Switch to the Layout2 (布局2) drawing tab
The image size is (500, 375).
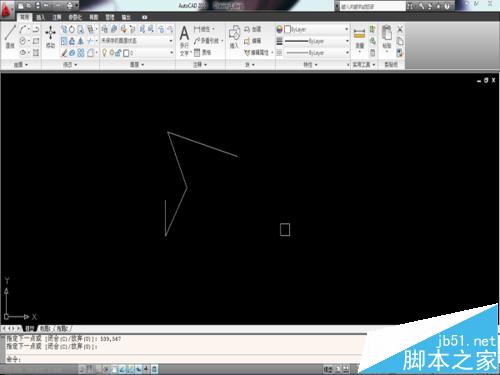(62, 329)
